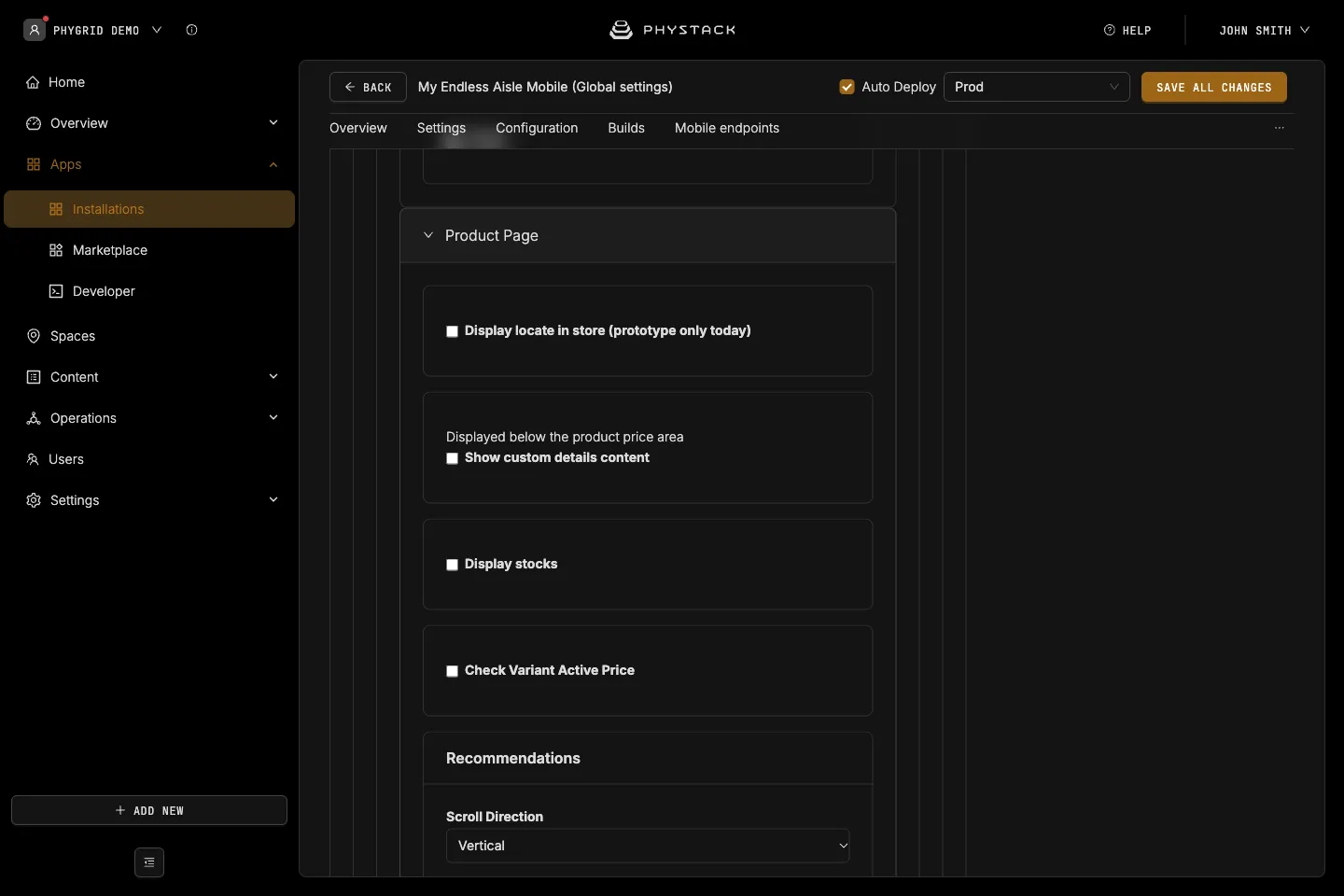This screenshot has width=1344, height=896.
Task: Expand the Operations sidebar menu
Action: click(273, 418)
